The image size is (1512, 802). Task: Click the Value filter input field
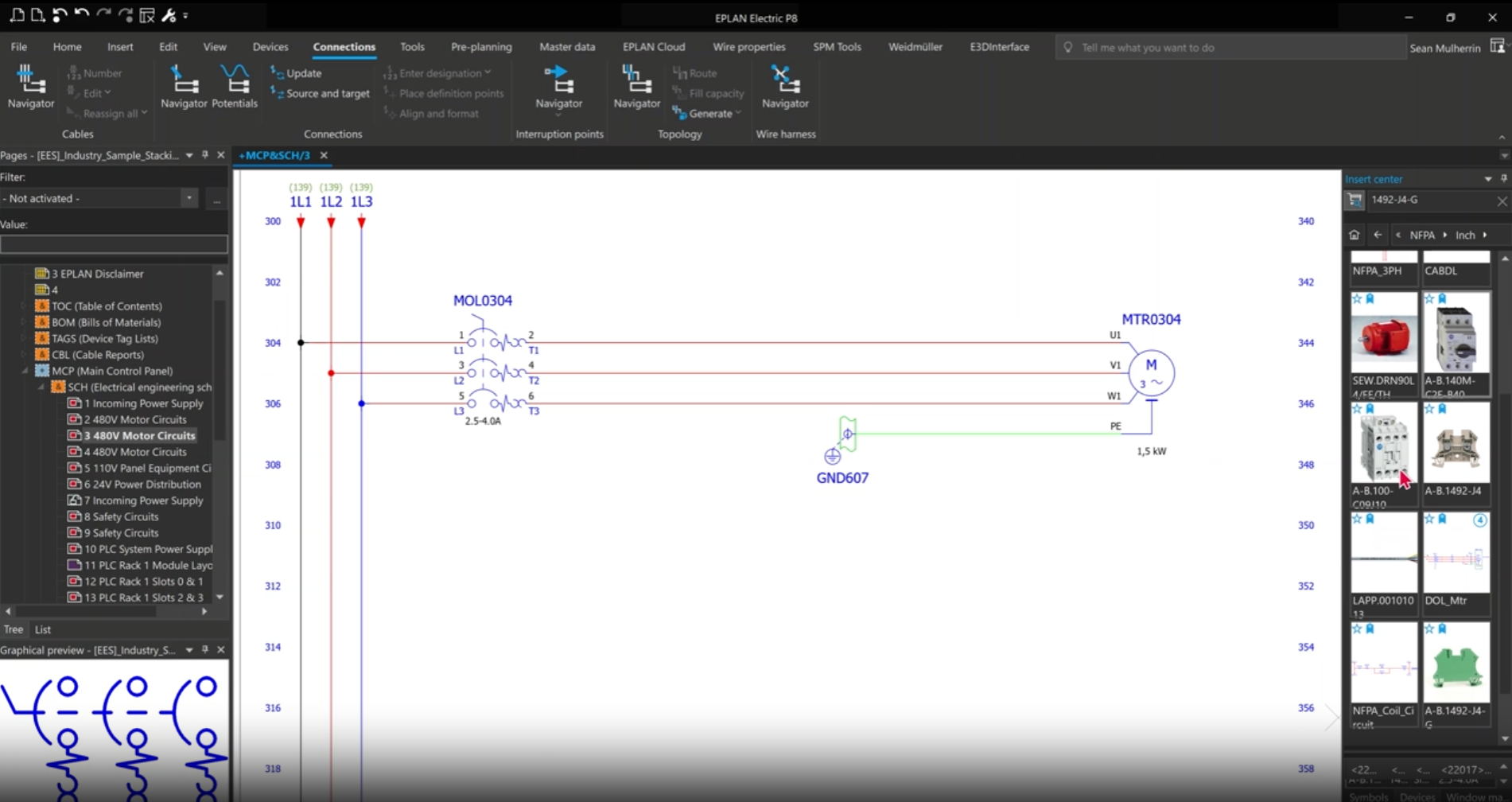pyautogui.click(x=114, y=244)
